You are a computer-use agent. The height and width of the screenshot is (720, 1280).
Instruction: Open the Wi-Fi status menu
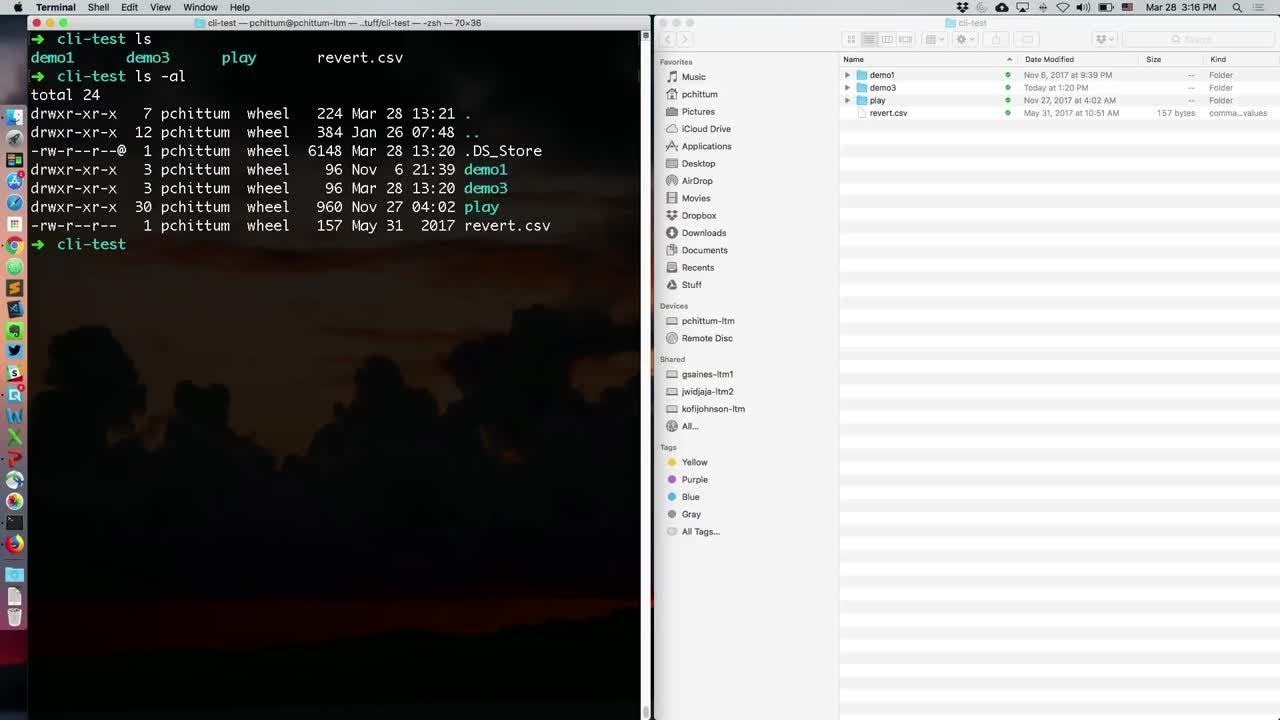1063,7
